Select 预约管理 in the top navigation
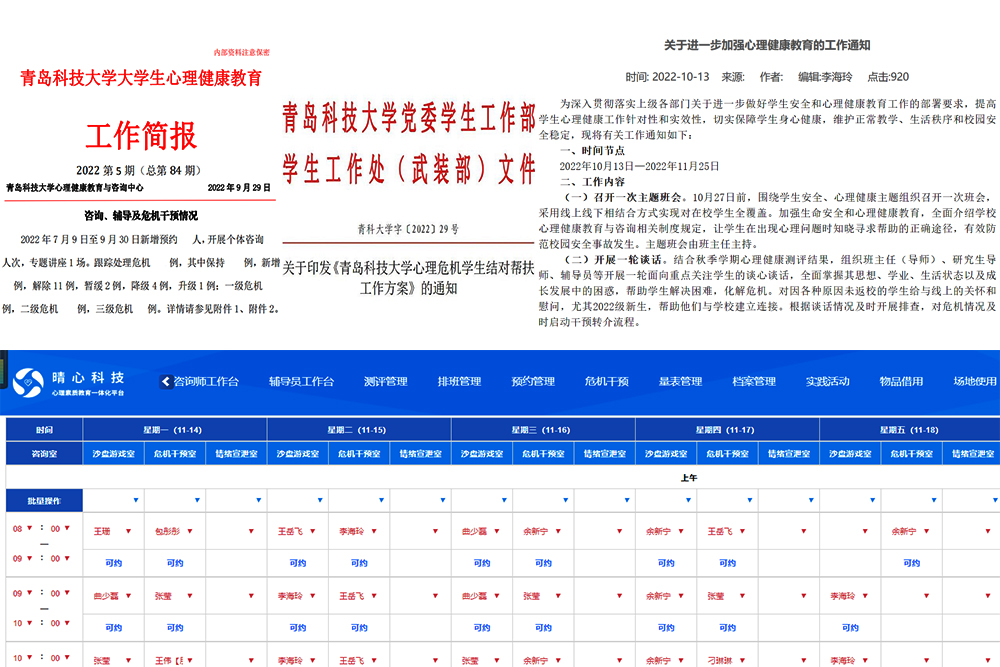The width and height of the screenshot is (1000, 667). tap(532, 381)
